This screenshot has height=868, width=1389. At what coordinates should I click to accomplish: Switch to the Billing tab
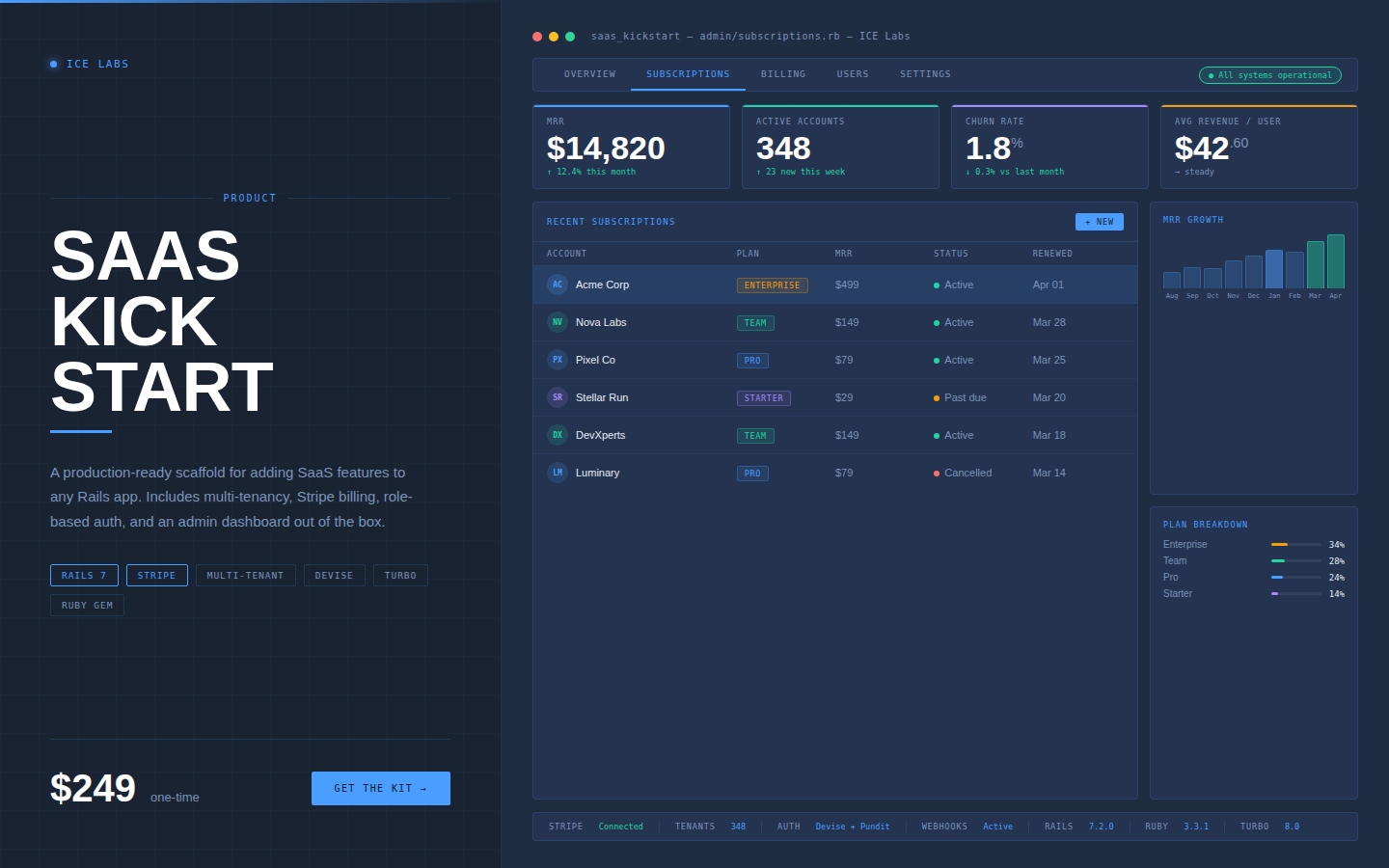coord(783,74)
